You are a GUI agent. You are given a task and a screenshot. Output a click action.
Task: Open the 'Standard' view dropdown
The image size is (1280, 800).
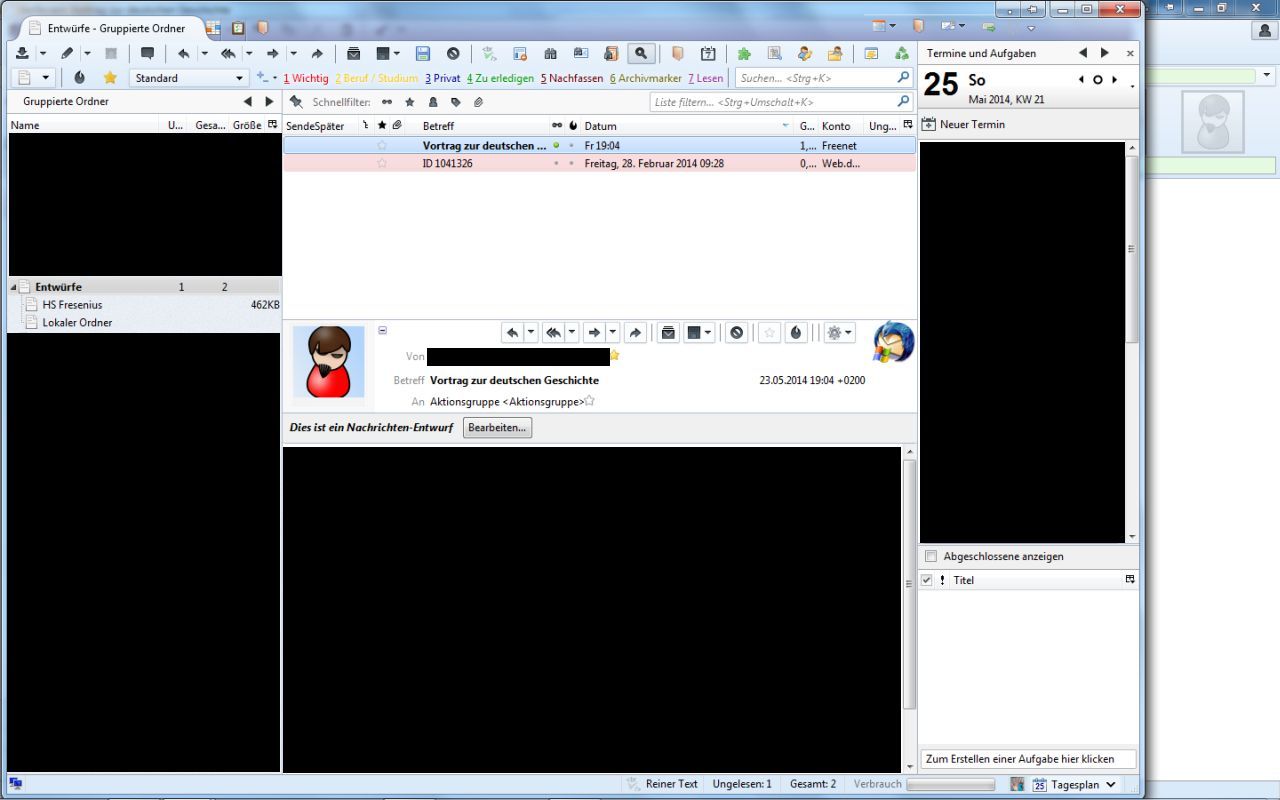(x=188, y=78)
